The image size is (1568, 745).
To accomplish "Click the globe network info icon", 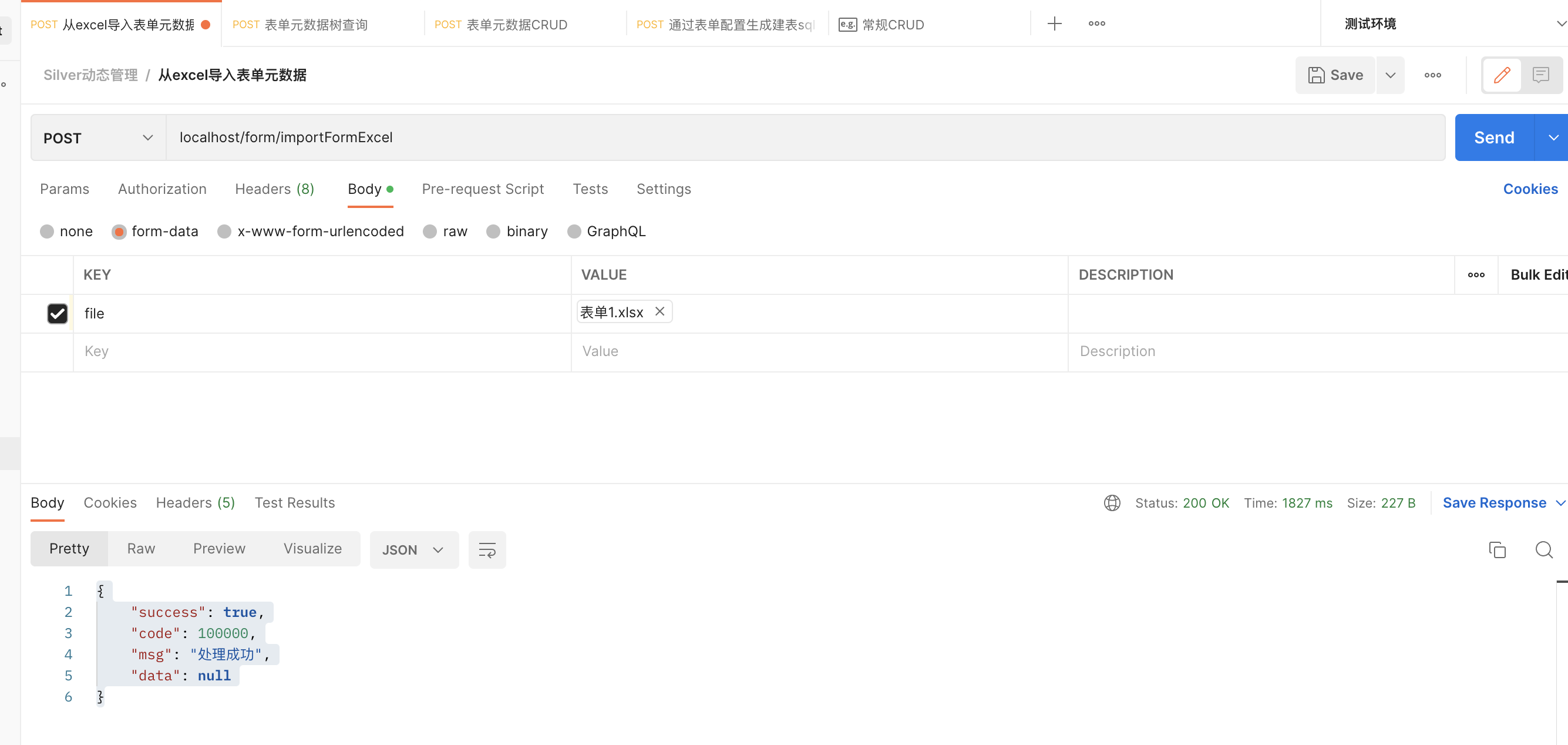I will pos(1112,502).
